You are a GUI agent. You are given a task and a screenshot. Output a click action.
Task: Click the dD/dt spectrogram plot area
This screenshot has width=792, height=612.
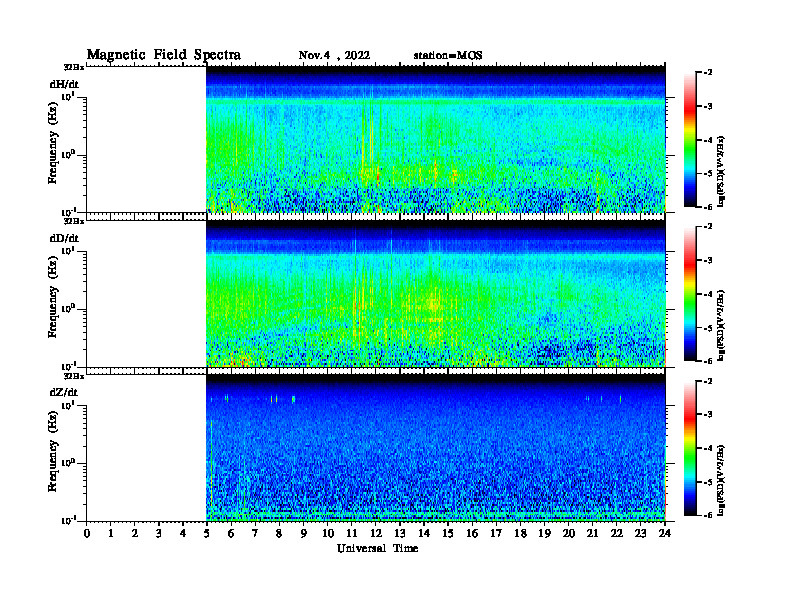(x=435, y=293)
